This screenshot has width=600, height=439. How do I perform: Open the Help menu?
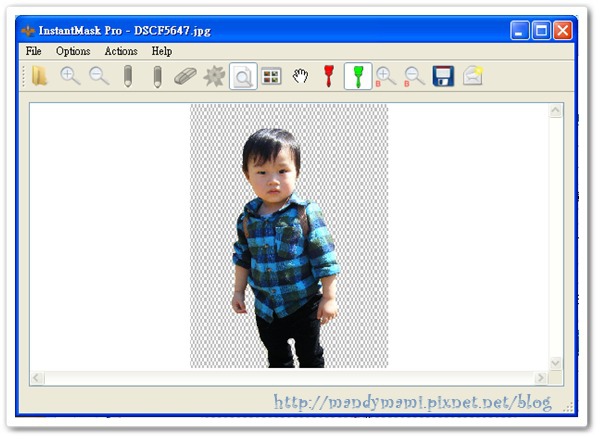click(161, 51)
